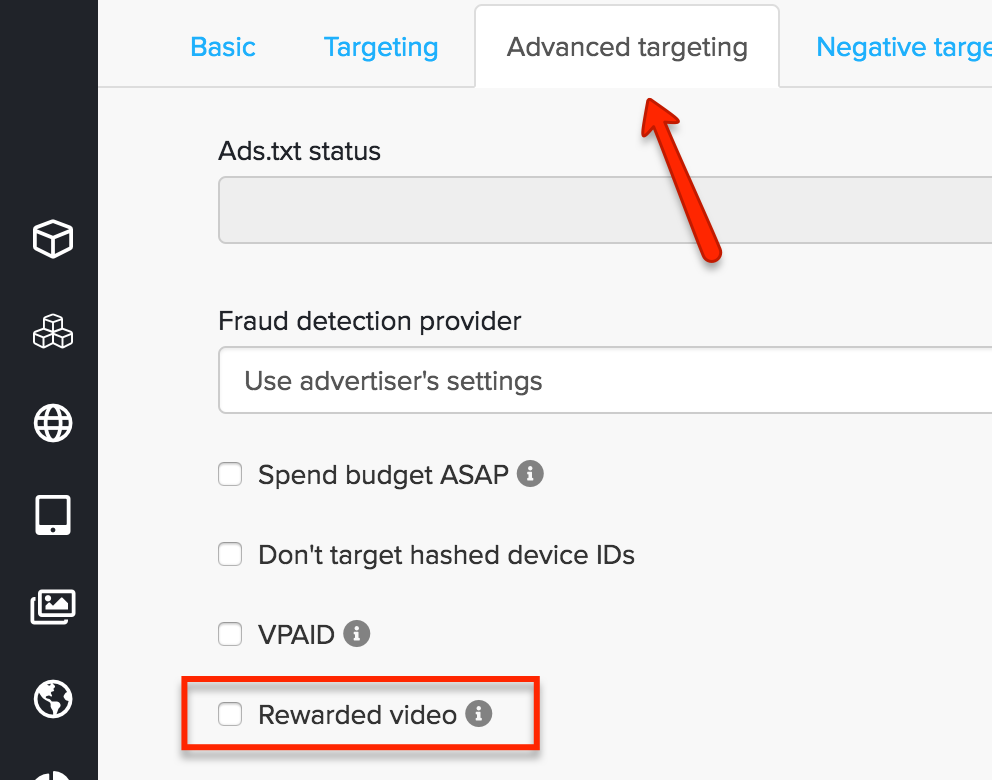Click the info icon next to VPAID
This screenshot has height=780, width=992.
pos(356,633)
